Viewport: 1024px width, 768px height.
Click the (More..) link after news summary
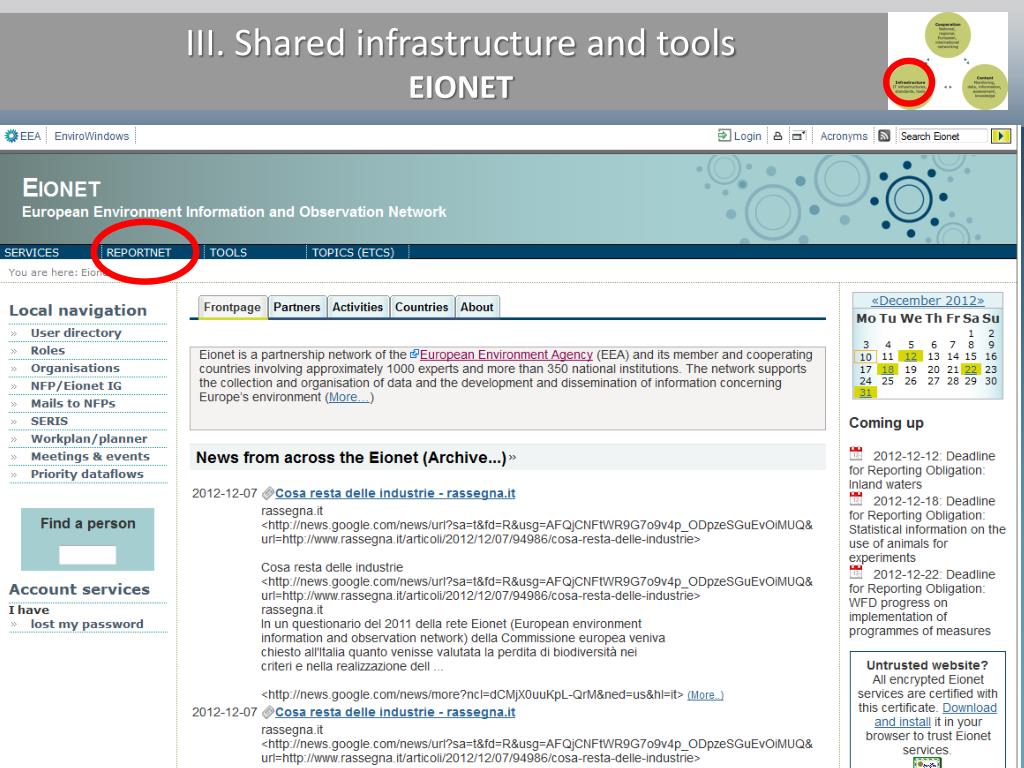pos(705,696)
